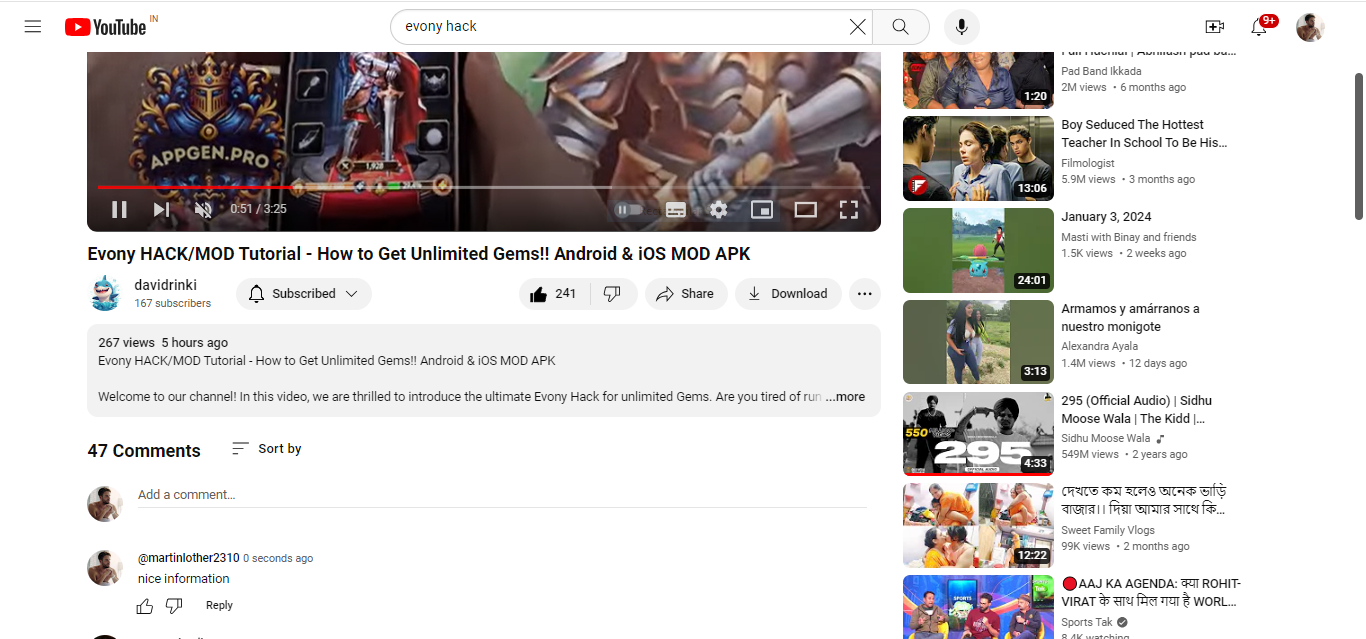The width and height of the screenshot is (1366, 639).
Task: Unmute the video volume
Action: (203, 209)
